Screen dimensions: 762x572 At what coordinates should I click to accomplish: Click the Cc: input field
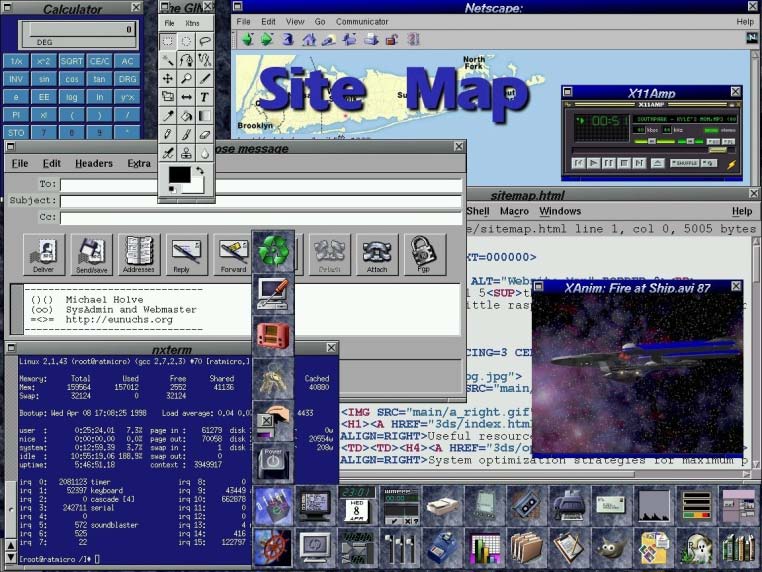(261, 218)
